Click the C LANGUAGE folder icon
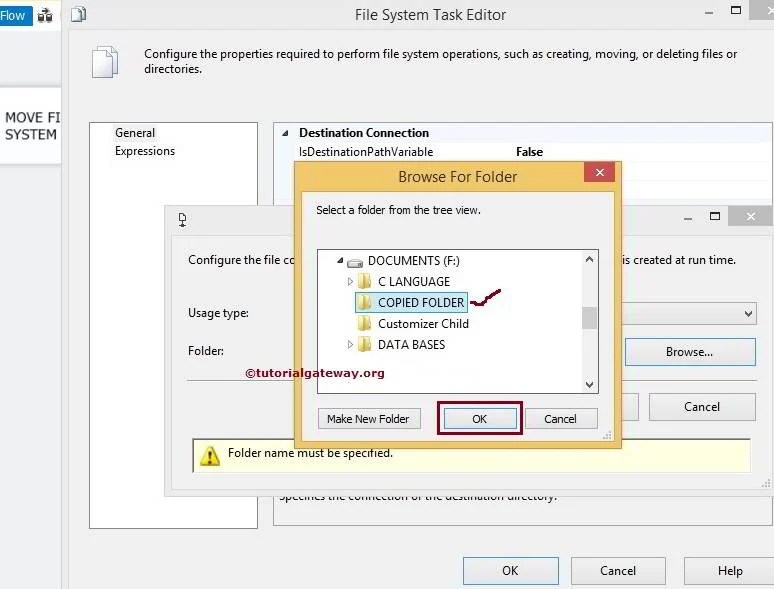 [364, 281]
